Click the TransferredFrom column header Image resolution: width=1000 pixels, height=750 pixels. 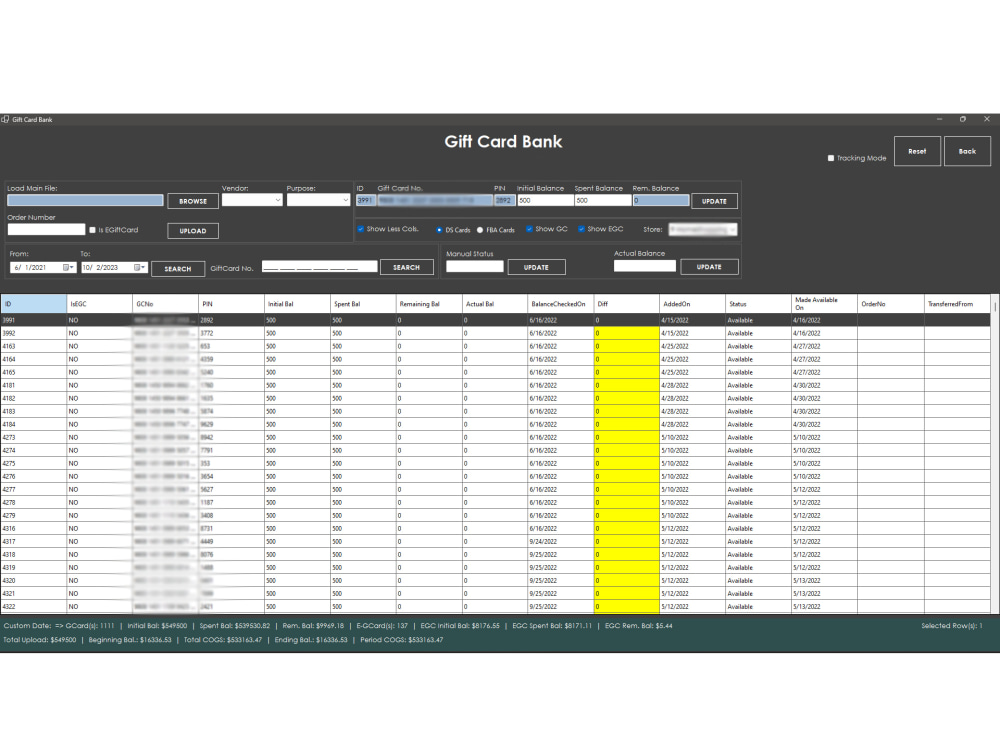(957, 304)
